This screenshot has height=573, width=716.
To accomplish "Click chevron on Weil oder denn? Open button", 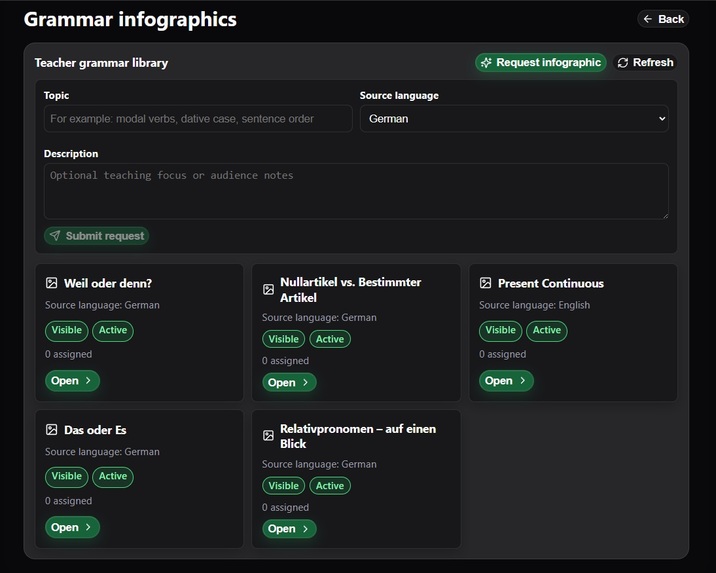I will (88, 380).
